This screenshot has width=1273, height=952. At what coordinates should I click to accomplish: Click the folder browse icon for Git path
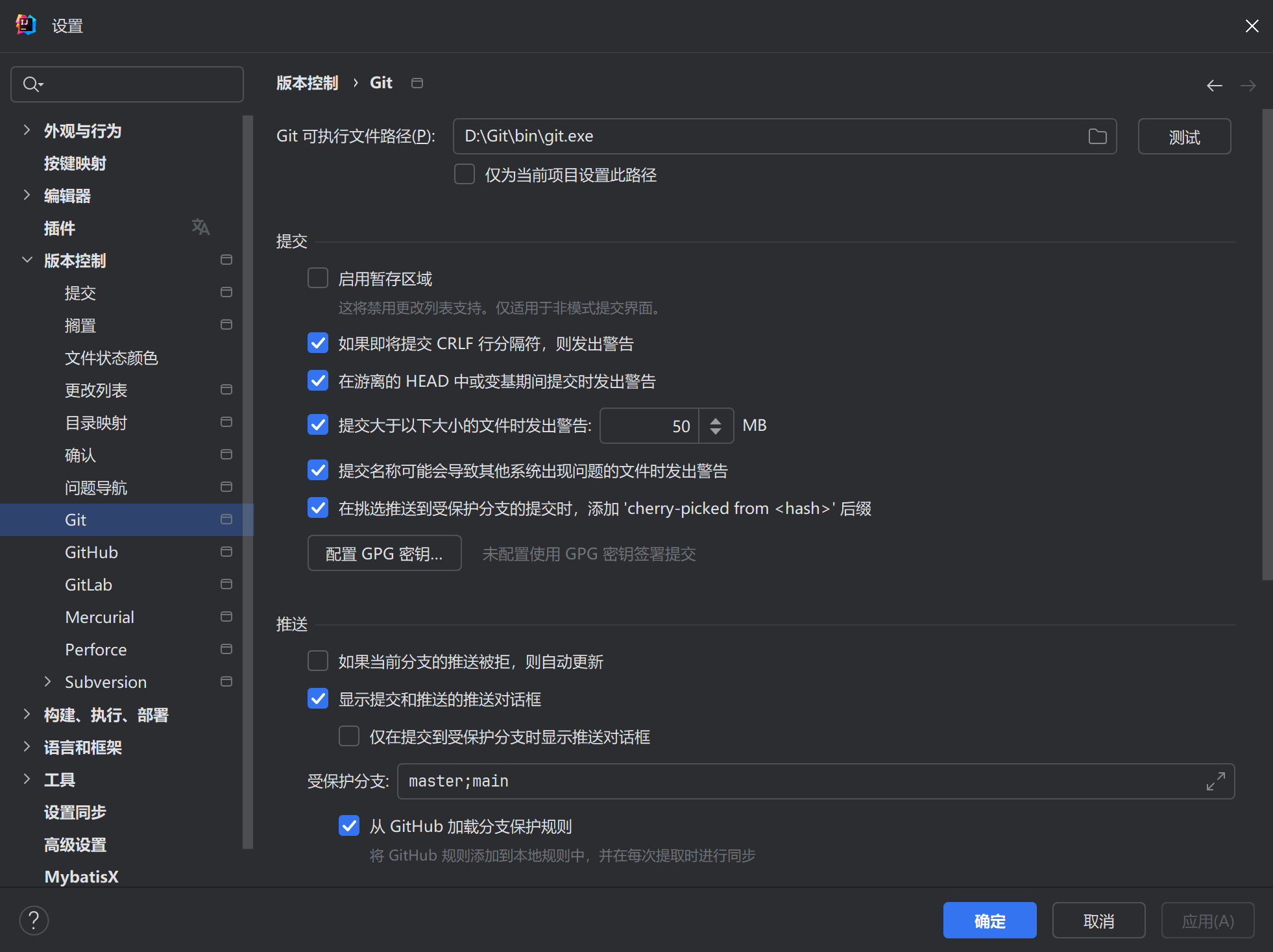point(1097,136)
